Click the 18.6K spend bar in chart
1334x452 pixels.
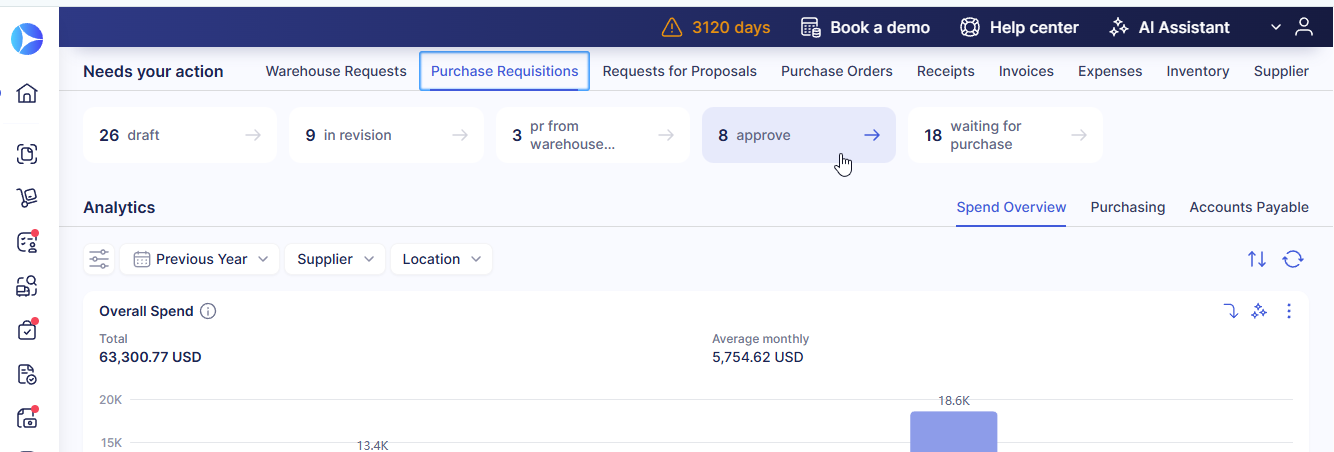pos(953,432)
